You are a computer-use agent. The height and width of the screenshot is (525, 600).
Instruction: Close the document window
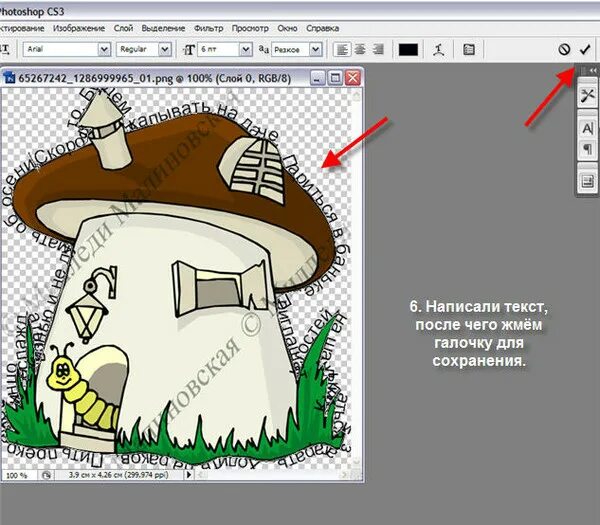point(353,78)
